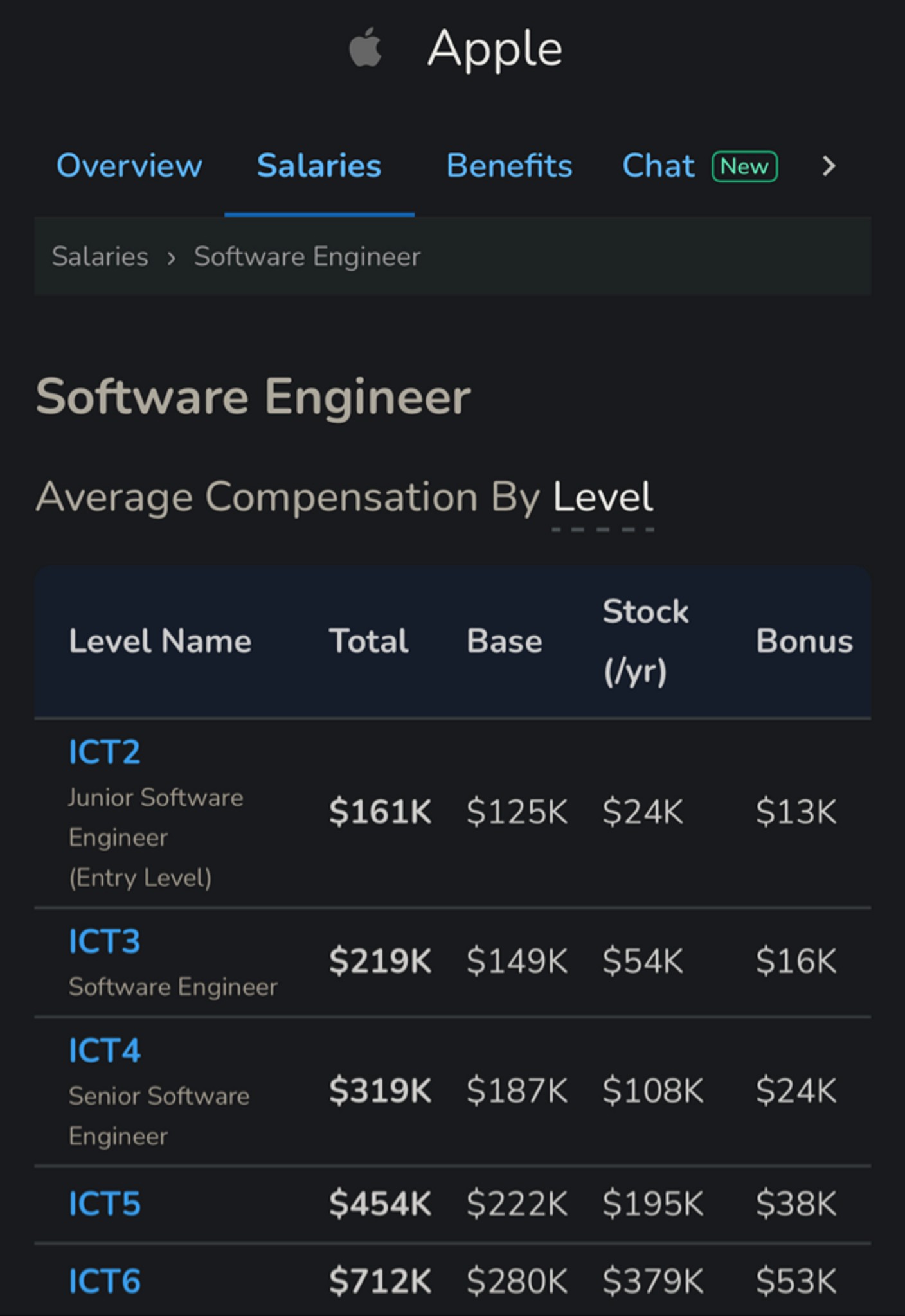This screenshot has width=905, height=1316.
Task: Click the New badge next to Chat
Action: [744, 166]
